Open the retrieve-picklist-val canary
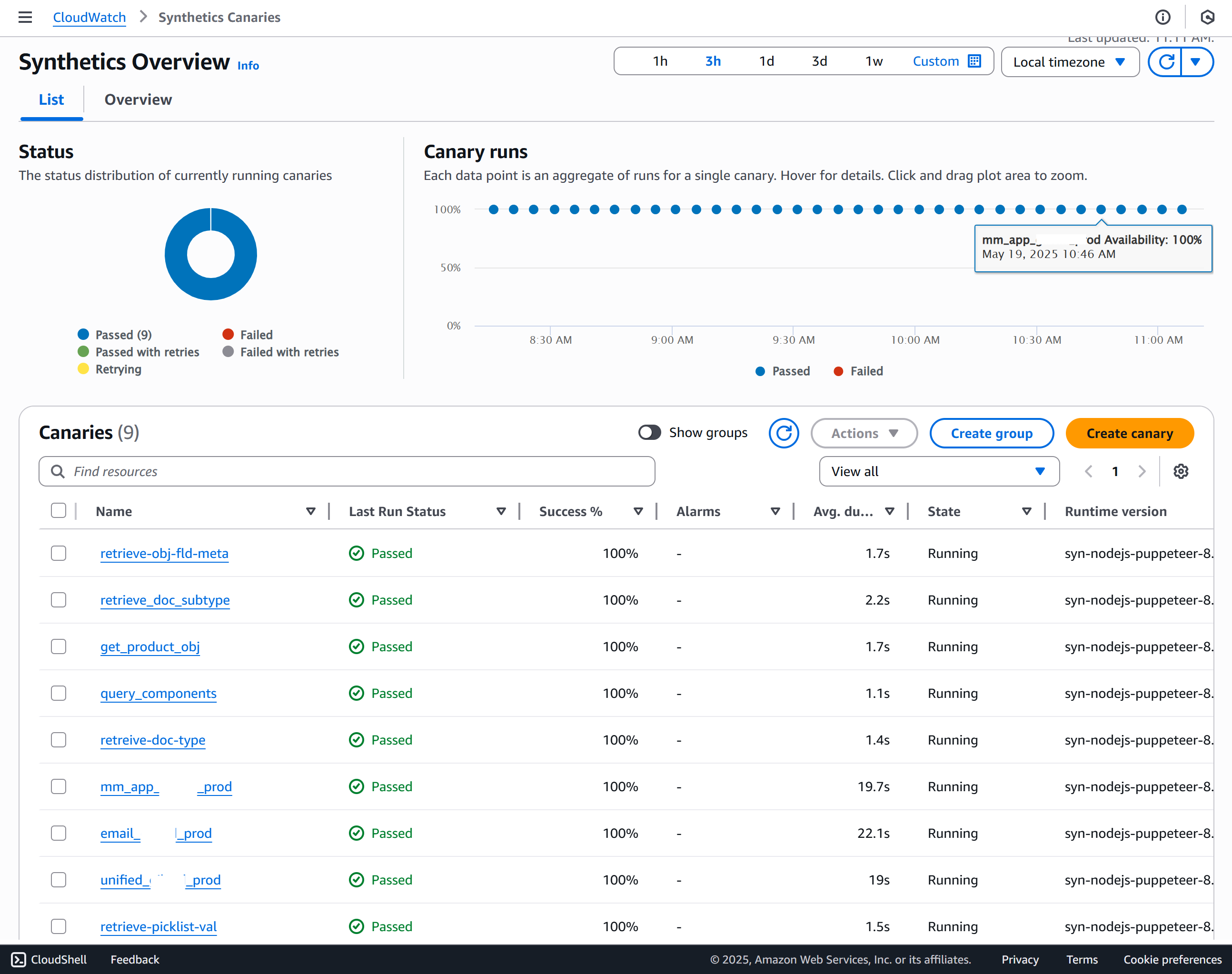Viewport: 1232px width, 974px height. 158,926
